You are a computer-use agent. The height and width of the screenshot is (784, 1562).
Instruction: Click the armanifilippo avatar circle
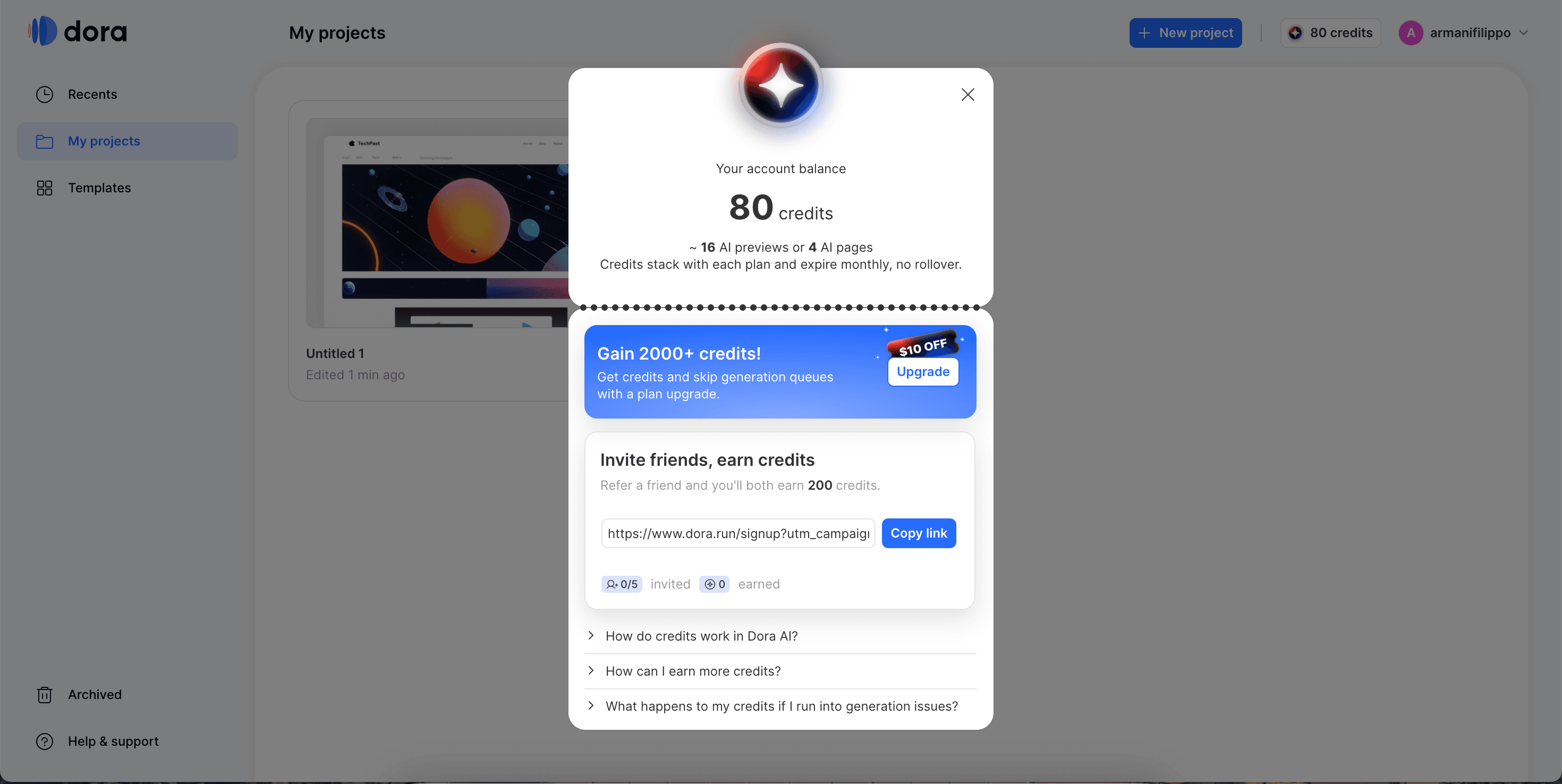coord(1411,33)
